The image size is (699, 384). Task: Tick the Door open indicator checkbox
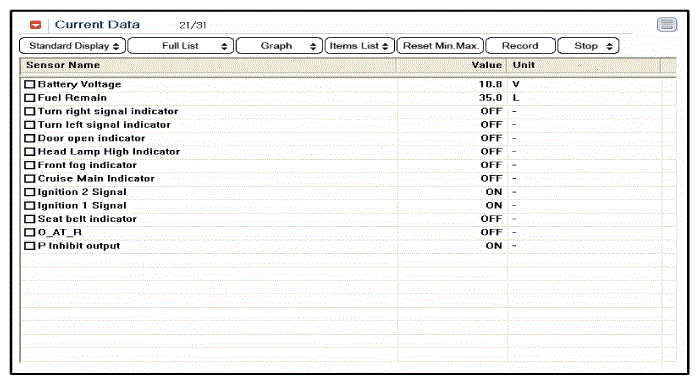point(30,138)
